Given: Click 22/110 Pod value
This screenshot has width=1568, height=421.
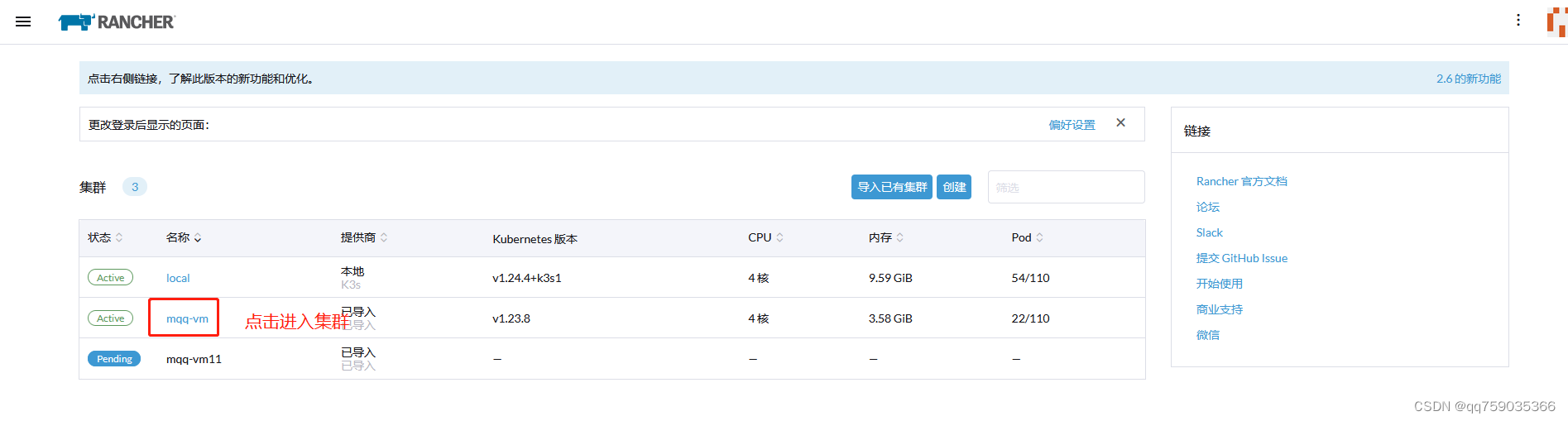Looking at the screenshot, I should tap(1030, 318).
